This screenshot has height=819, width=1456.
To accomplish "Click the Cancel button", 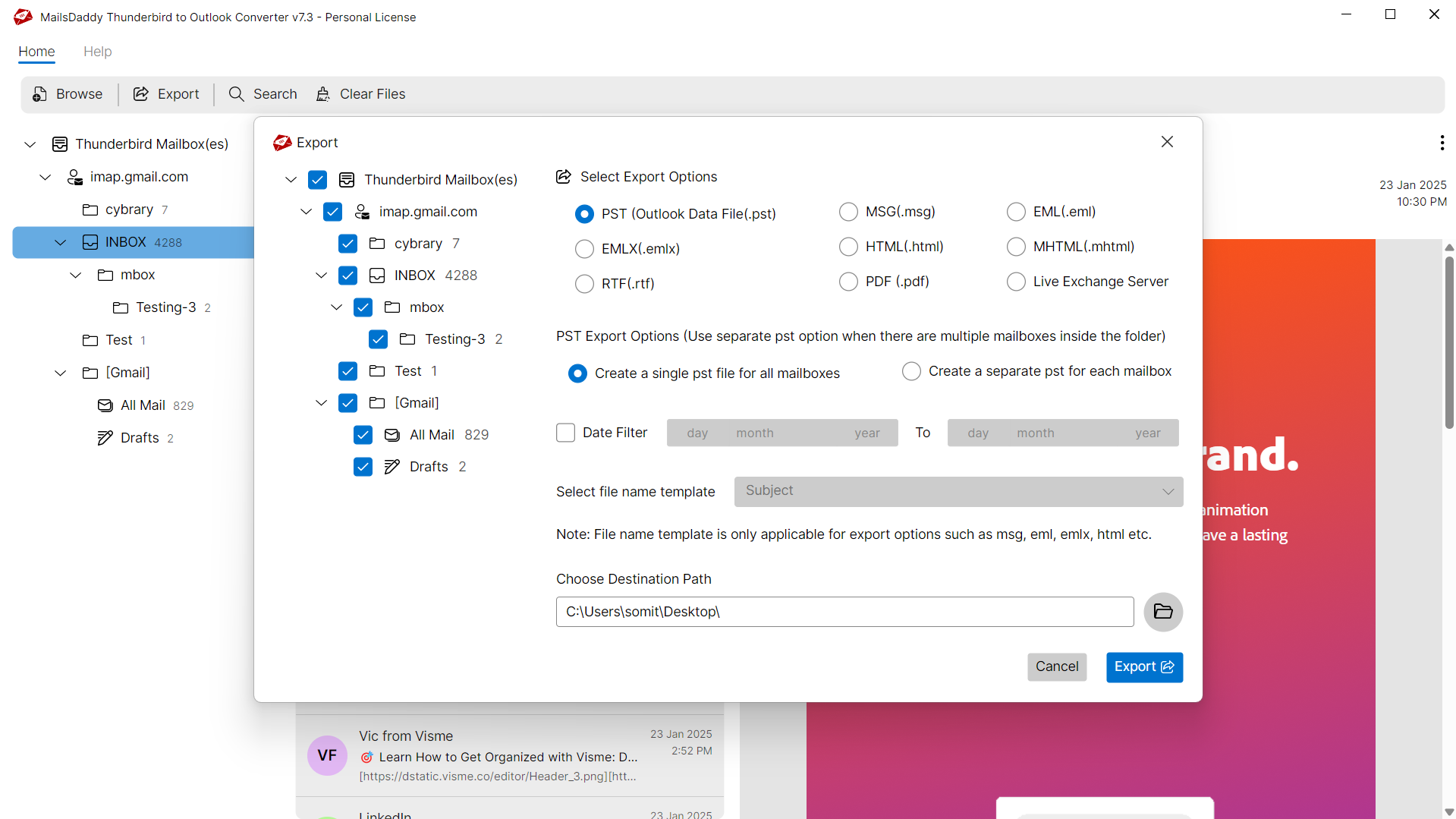I will point(1057,667).
